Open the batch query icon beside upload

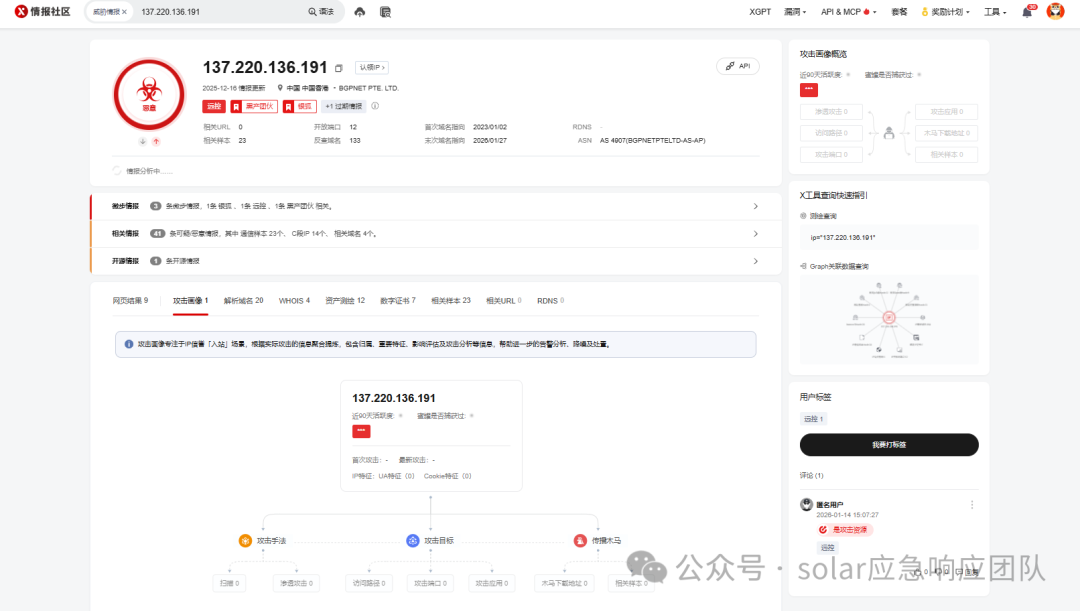click(x=385, y=12)
